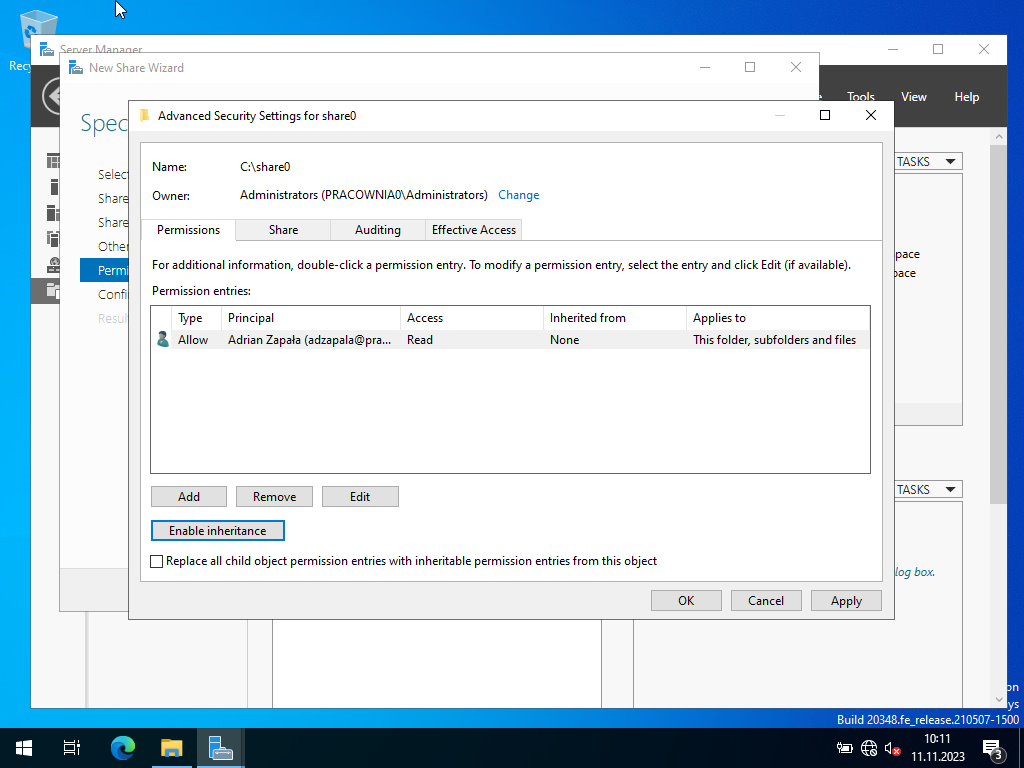Click the network globe tray icon
Screen dimensions: 1024x768
point(869,748)
